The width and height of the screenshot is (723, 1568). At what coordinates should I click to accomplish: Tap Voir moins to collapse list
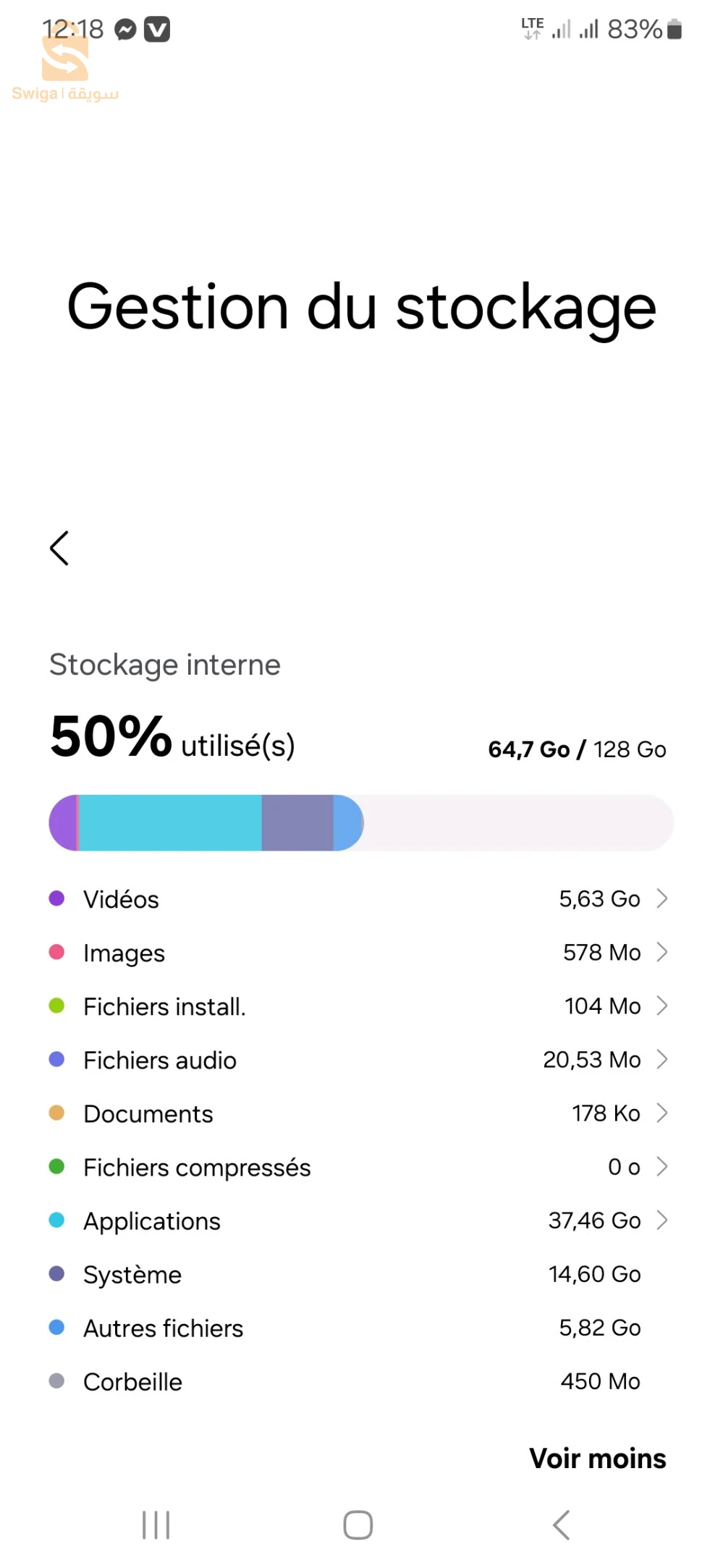point(598,1458)
